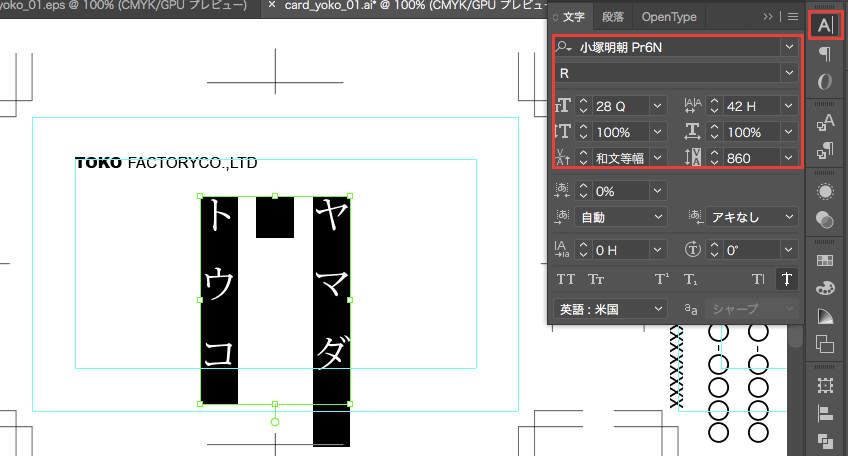Viewport: 848px width, 456px height.
Task: Toggle the All Caps (TT) button
Action: pos(566,280)
